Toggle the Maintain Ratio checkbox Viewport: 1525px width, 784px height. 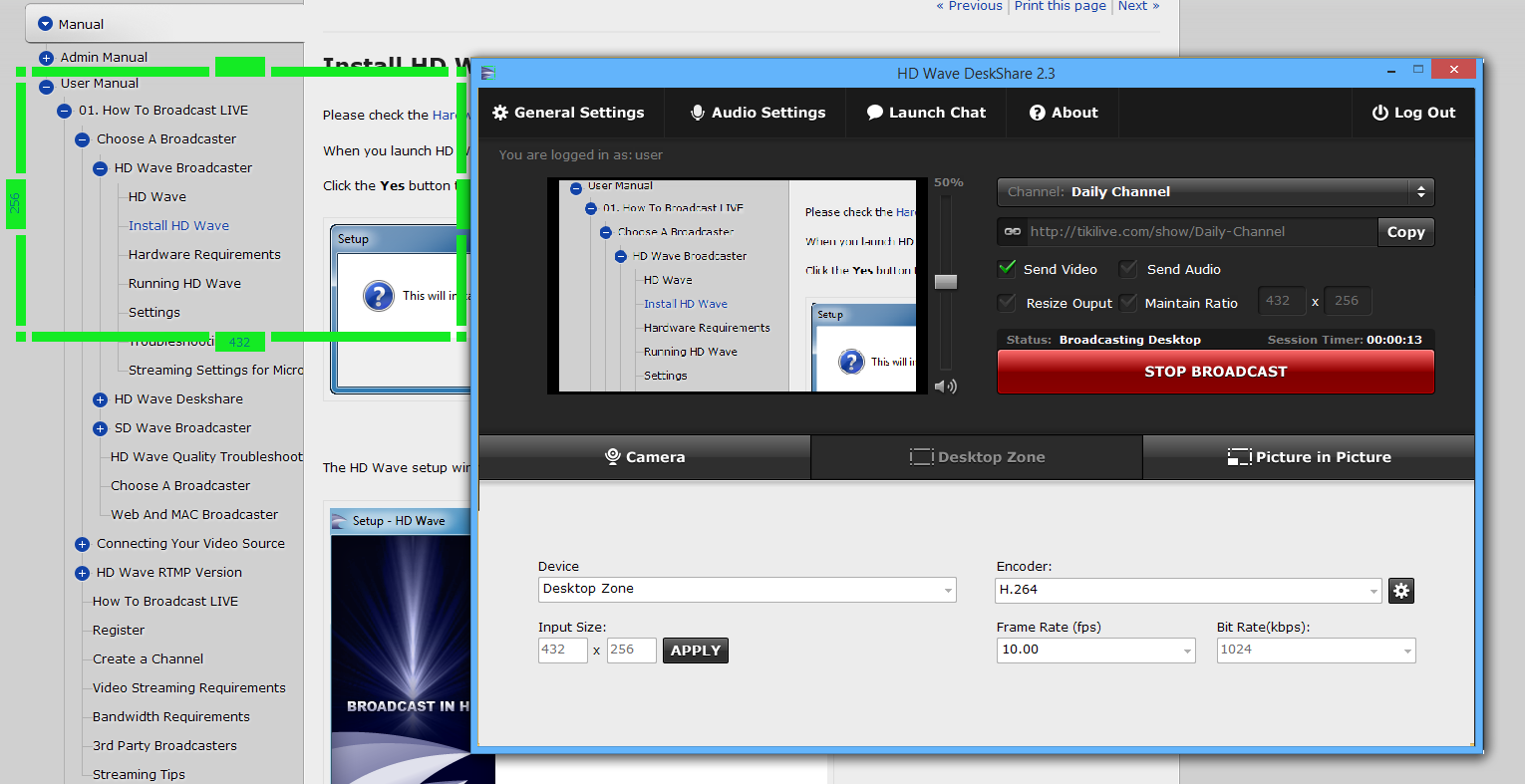point(1128,302)
